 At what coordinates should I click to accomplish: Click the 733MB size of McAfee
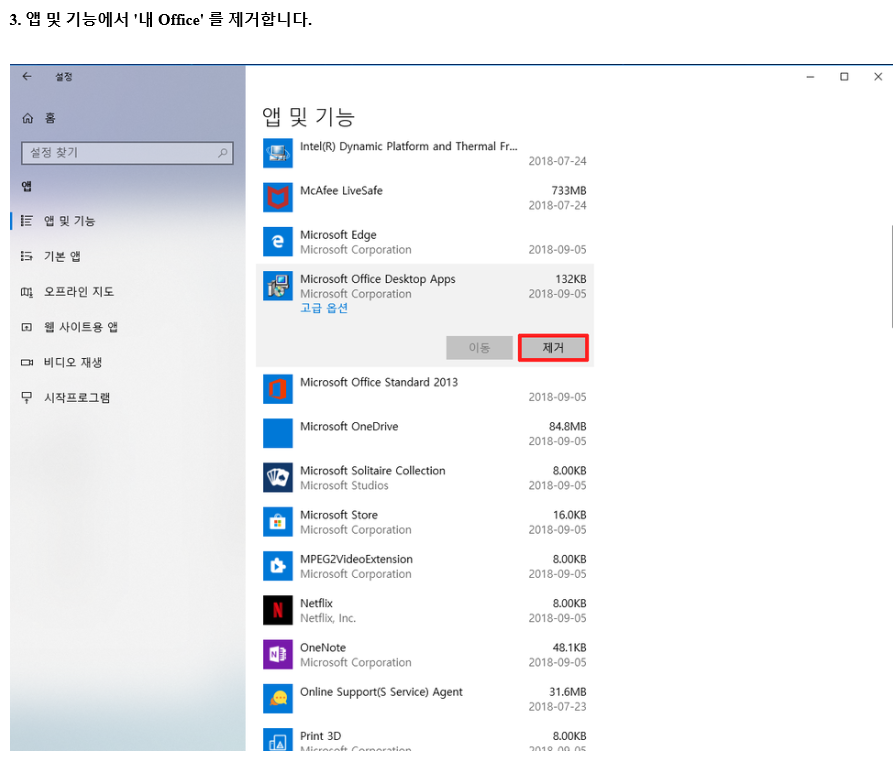(x=568, y=191)
